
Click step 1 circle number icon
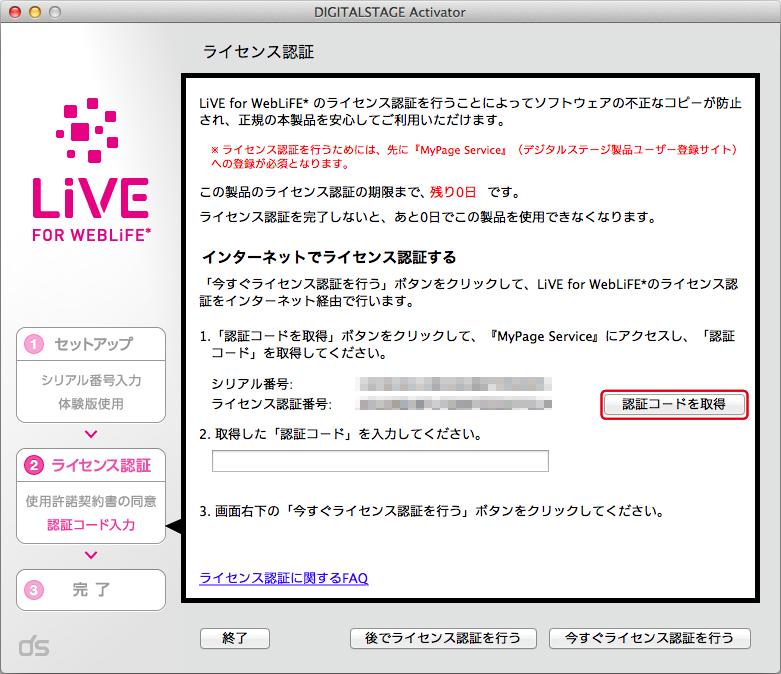pos(34,344)
